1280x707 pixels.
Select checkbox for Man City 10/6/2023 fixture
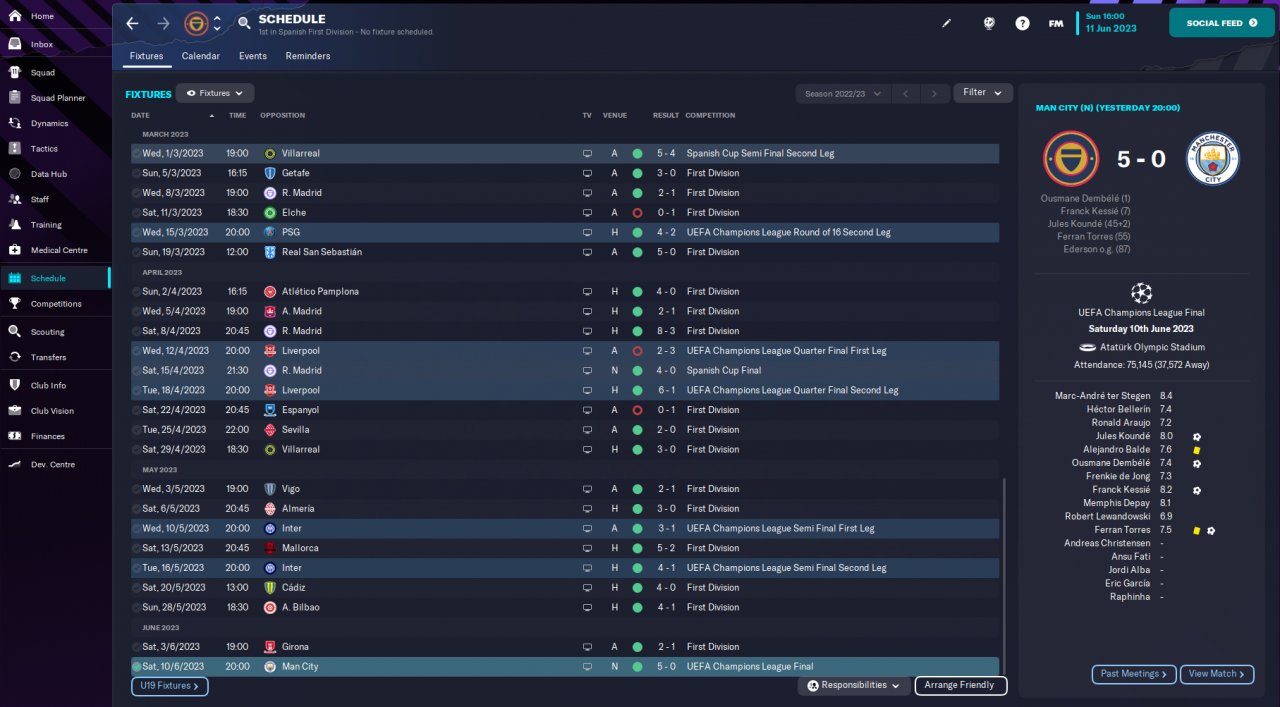click(136, 666)
